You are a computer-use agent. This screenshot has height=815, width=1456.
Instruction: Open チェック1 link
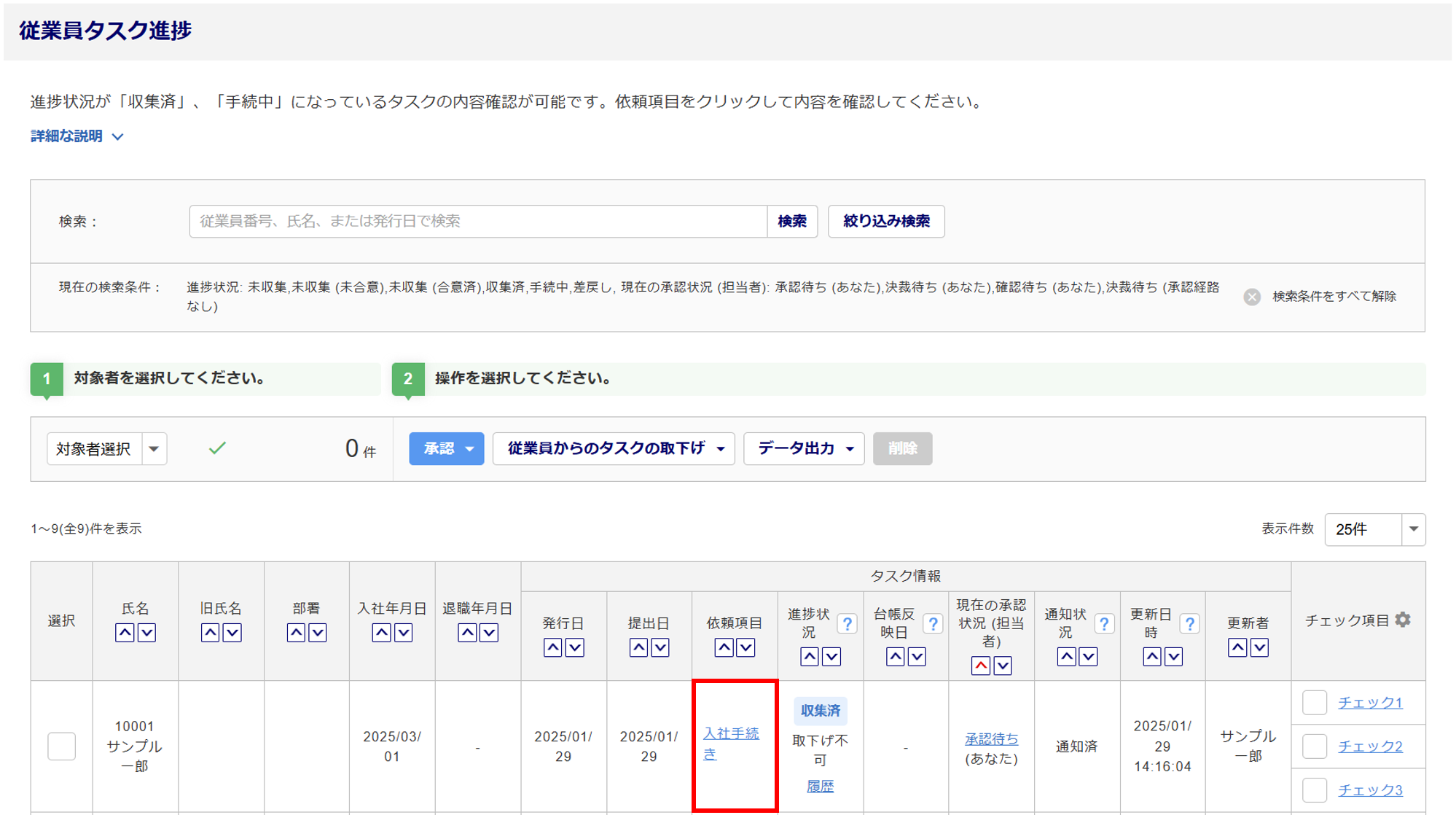coord(1370,703)
